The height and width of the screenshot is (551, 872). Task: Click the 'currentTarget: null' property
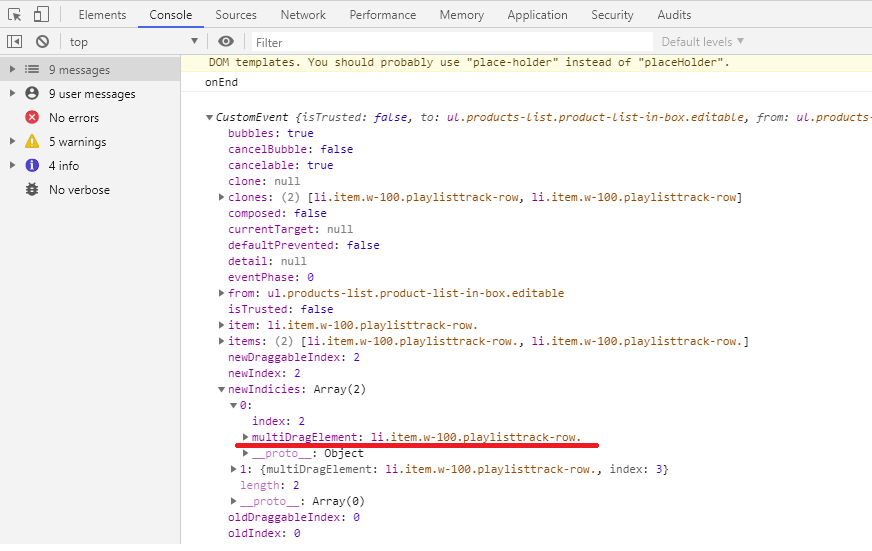pyautogui.click(x=290, y=229)
